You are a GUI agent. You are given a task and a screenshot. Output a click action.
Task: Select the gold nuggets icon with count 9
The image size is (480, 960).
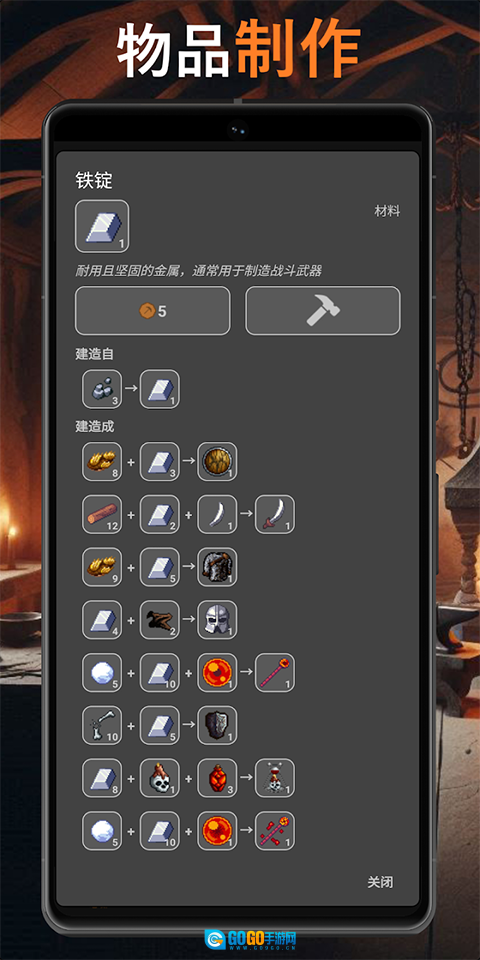(102, 567)
